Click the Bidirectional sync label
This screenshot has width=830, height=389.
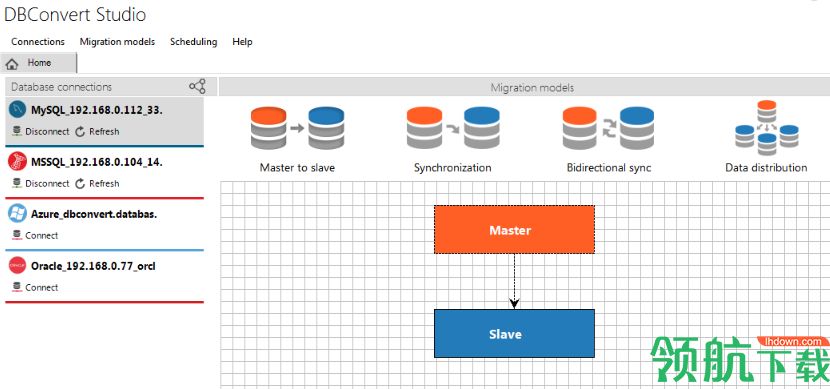point(609,168)
